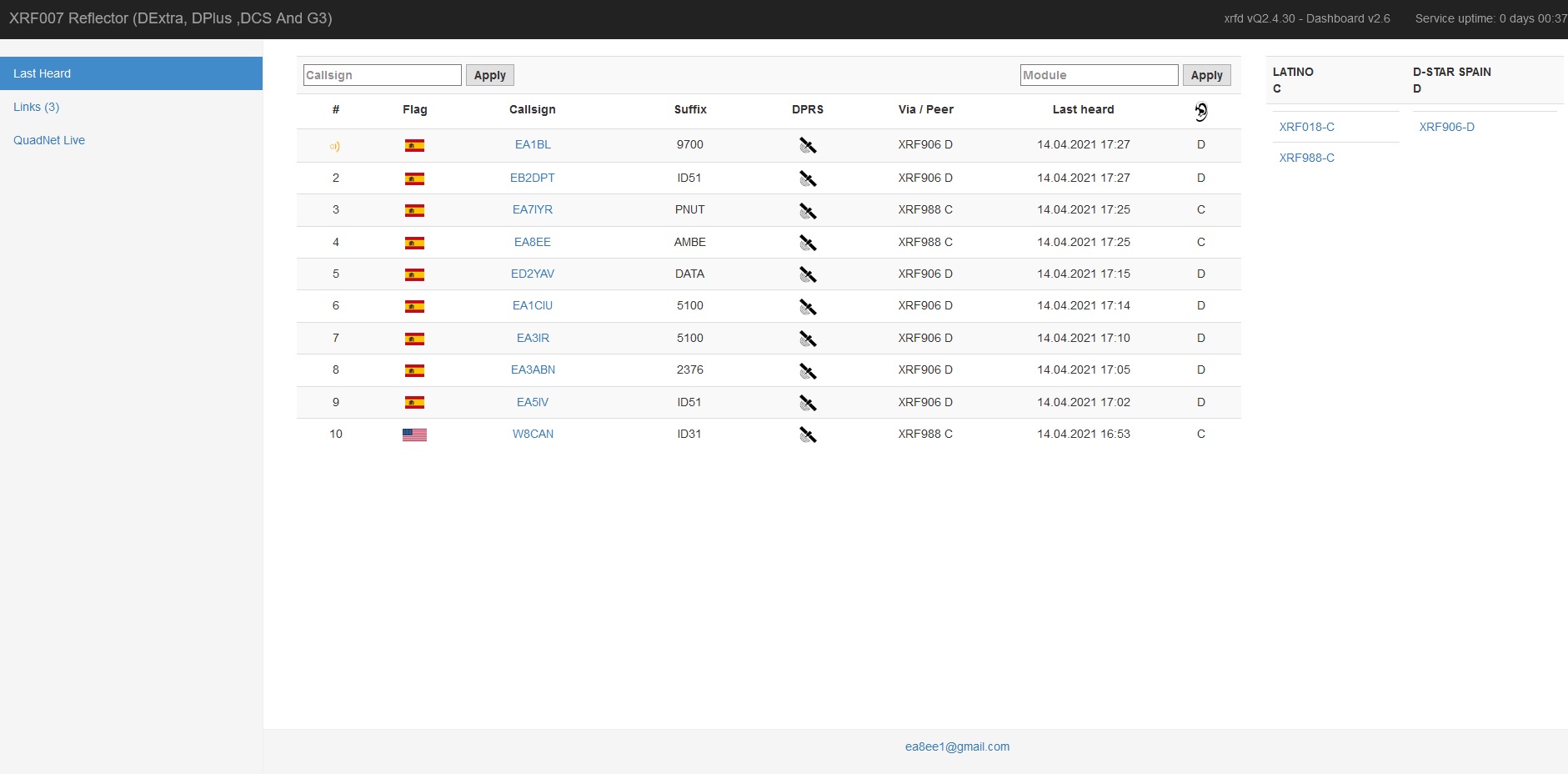The width and height of the screenshot is (1568, 774).
Task: Click the ea8ee1@gmail.com footer email link
Action: [957, 746]
